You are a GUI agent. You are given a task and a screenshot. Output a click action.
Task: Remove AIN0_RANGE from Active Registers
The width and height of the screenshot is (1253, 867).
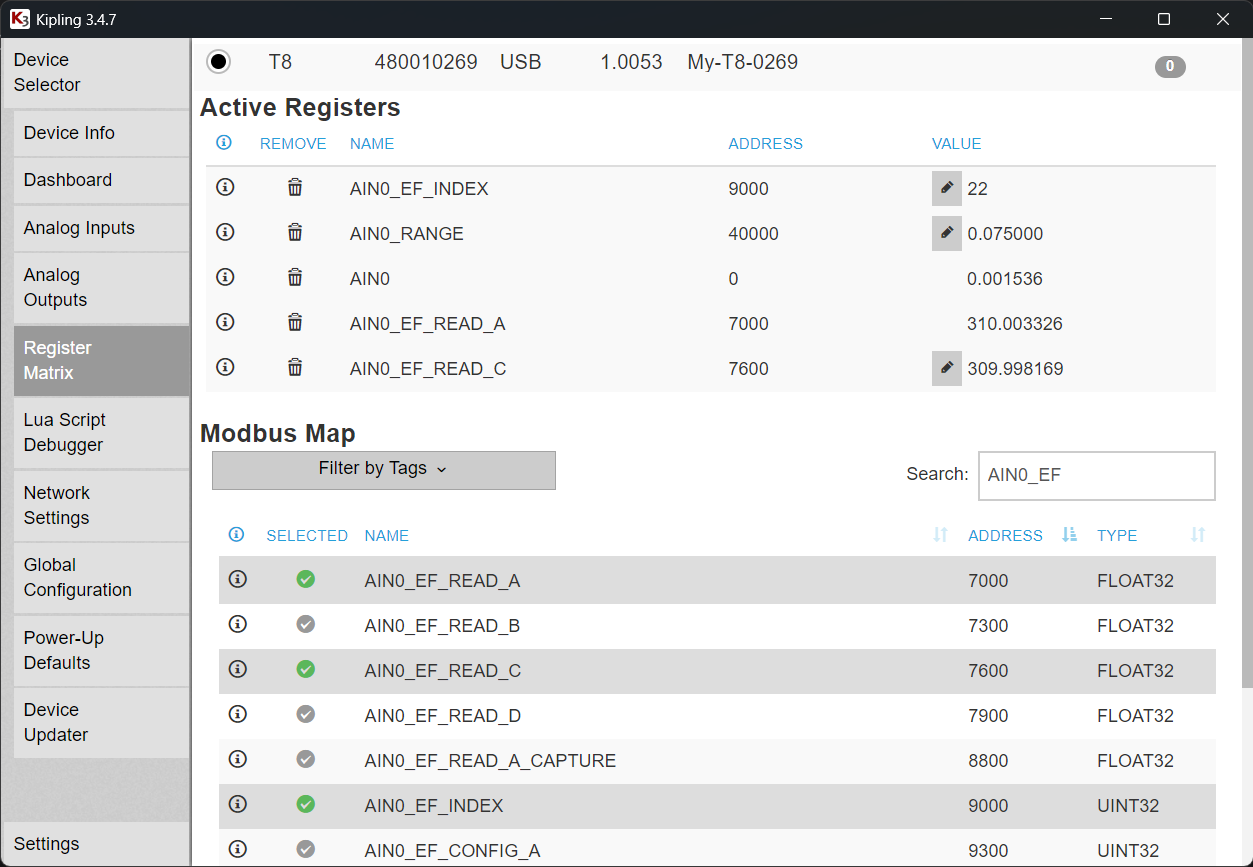tap(295, 232)
